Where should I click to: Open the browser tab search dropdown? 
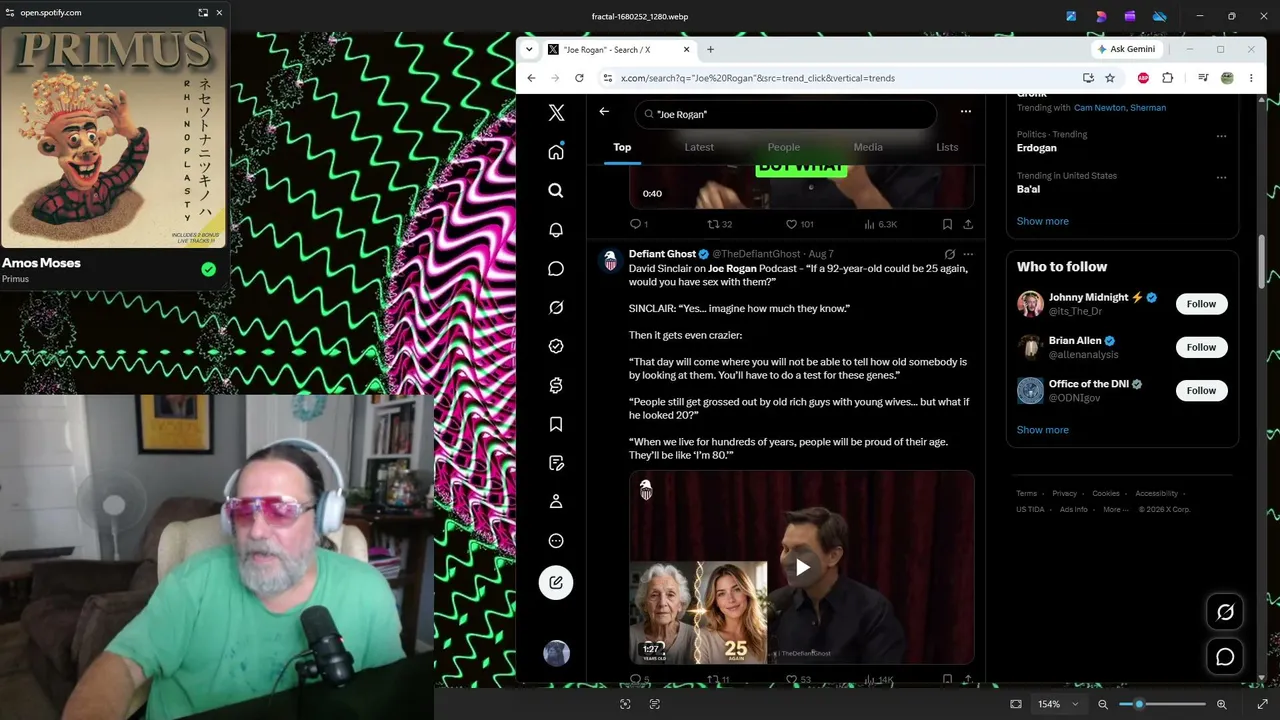(529, 49)
